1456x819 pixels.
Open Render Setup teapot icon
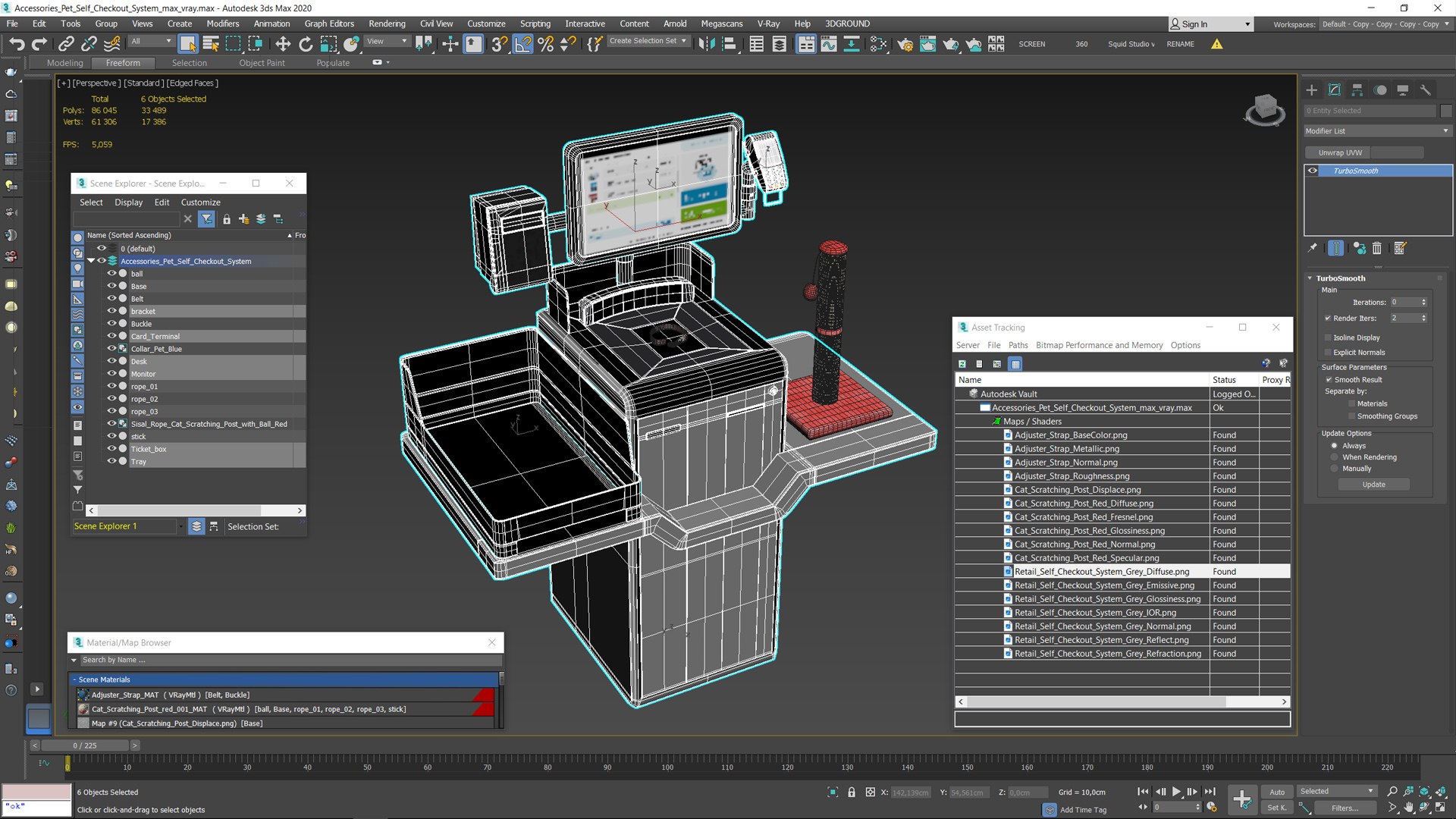click(x=905, y=44)
